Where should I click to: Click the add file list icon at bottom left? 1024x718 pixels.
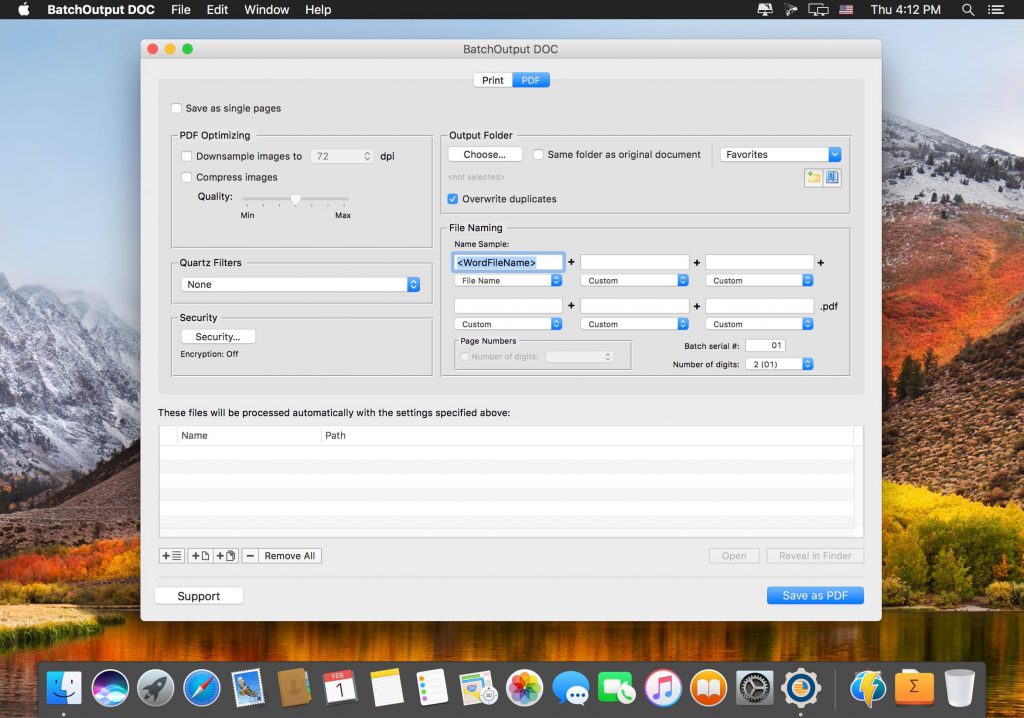point(171,555)
